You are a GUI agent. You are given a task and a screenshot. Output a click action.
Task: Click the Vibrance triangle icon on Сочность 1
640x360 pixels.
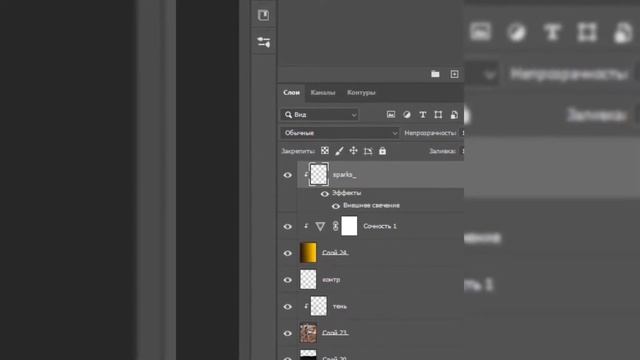pyautogui.click(x=320, y=226)
